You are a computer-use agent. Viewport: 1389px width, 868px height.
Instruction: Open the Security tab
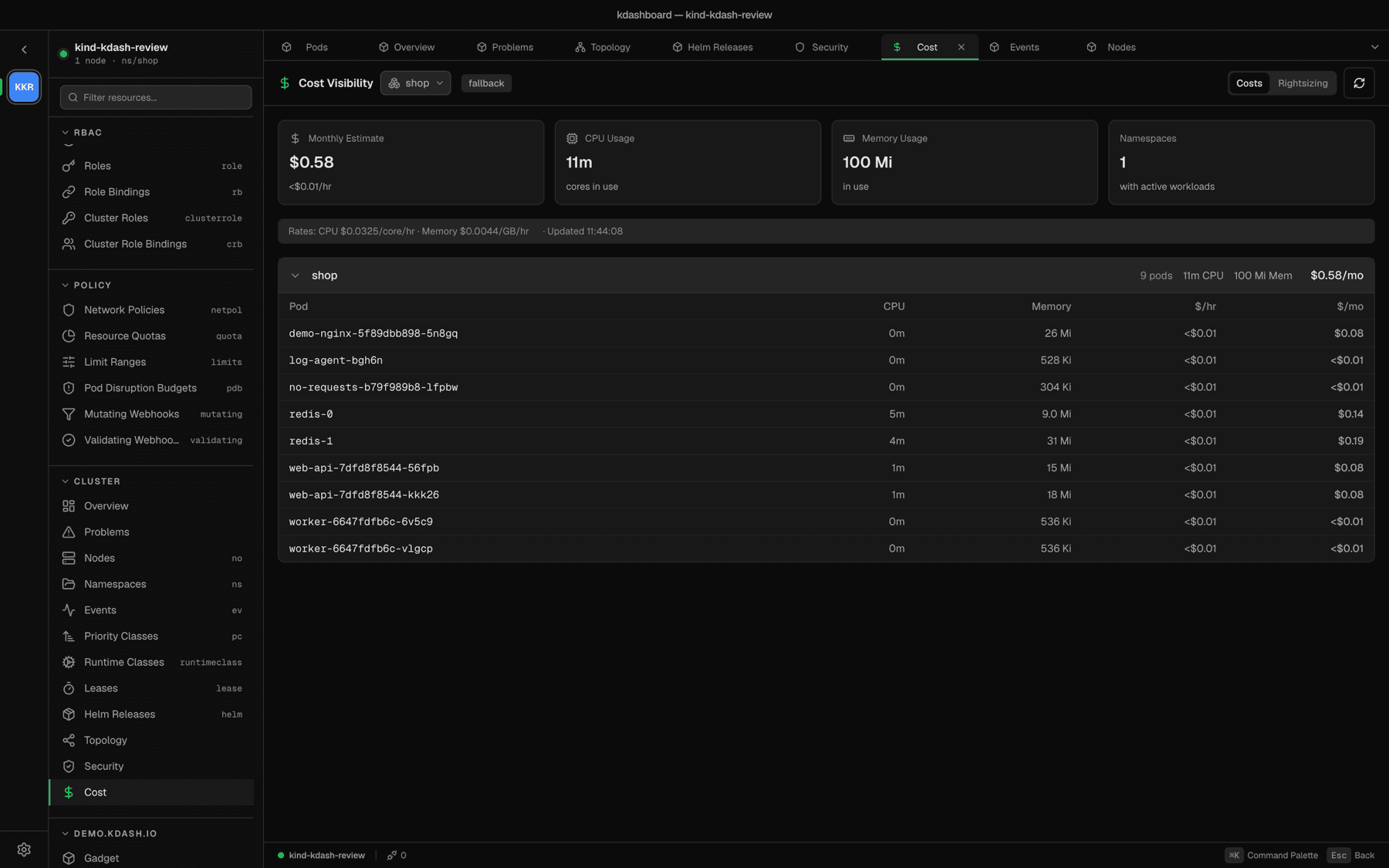click(x=822, y=47)
